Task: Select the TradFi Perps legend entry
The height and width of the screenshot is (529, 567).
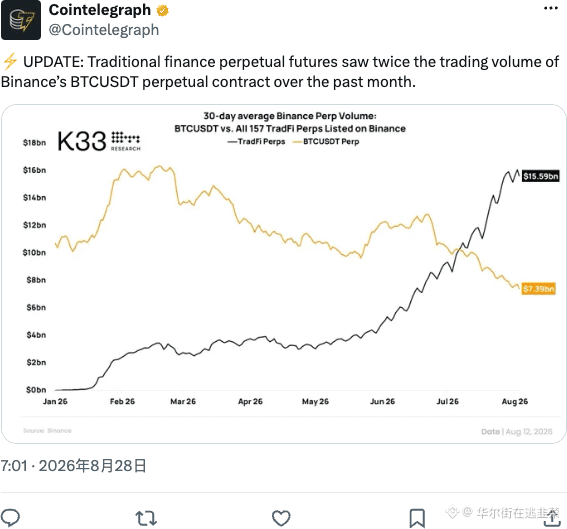Action: click(256, 141)
